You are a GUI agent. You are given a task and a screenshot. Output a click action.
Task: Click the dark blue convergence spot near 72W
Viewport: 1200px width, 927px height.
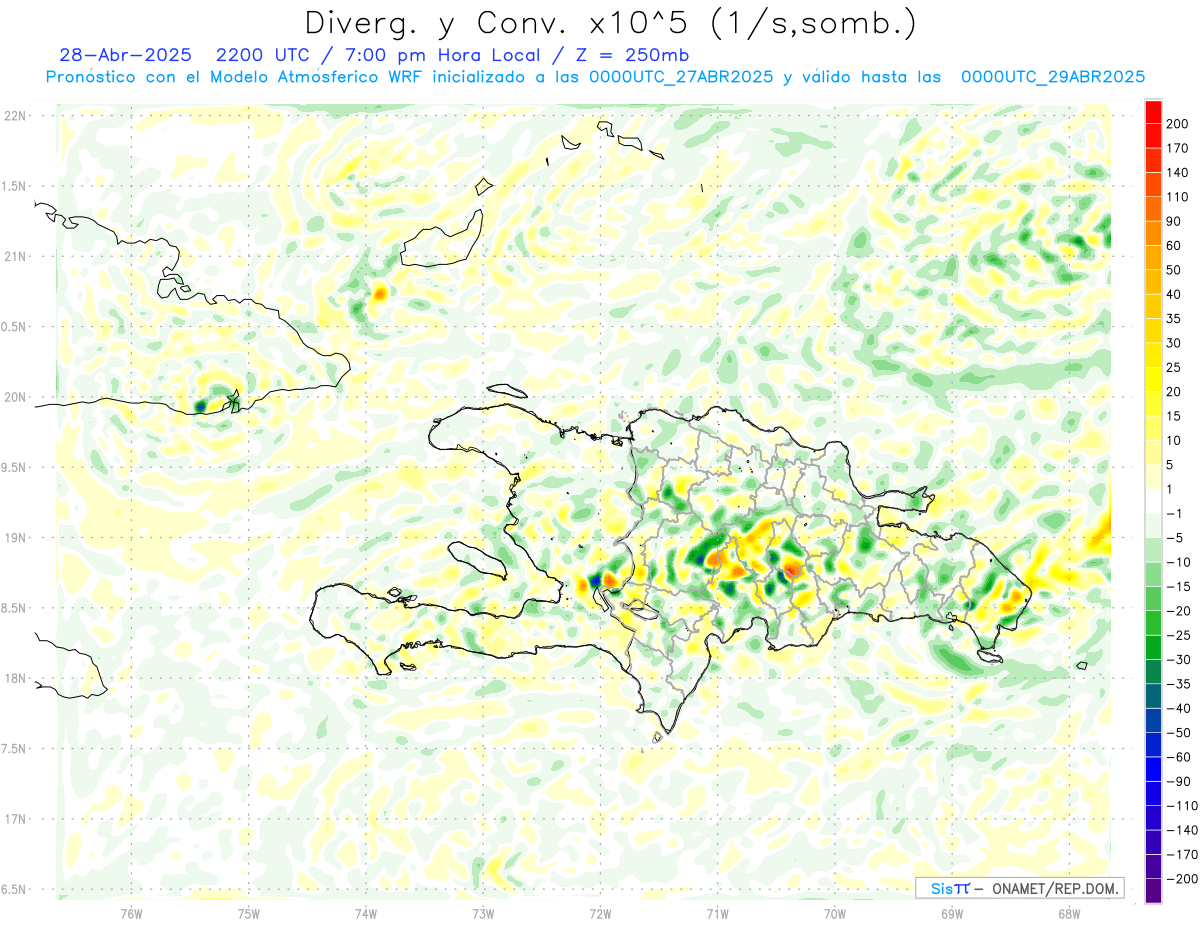tap(596, 580)
